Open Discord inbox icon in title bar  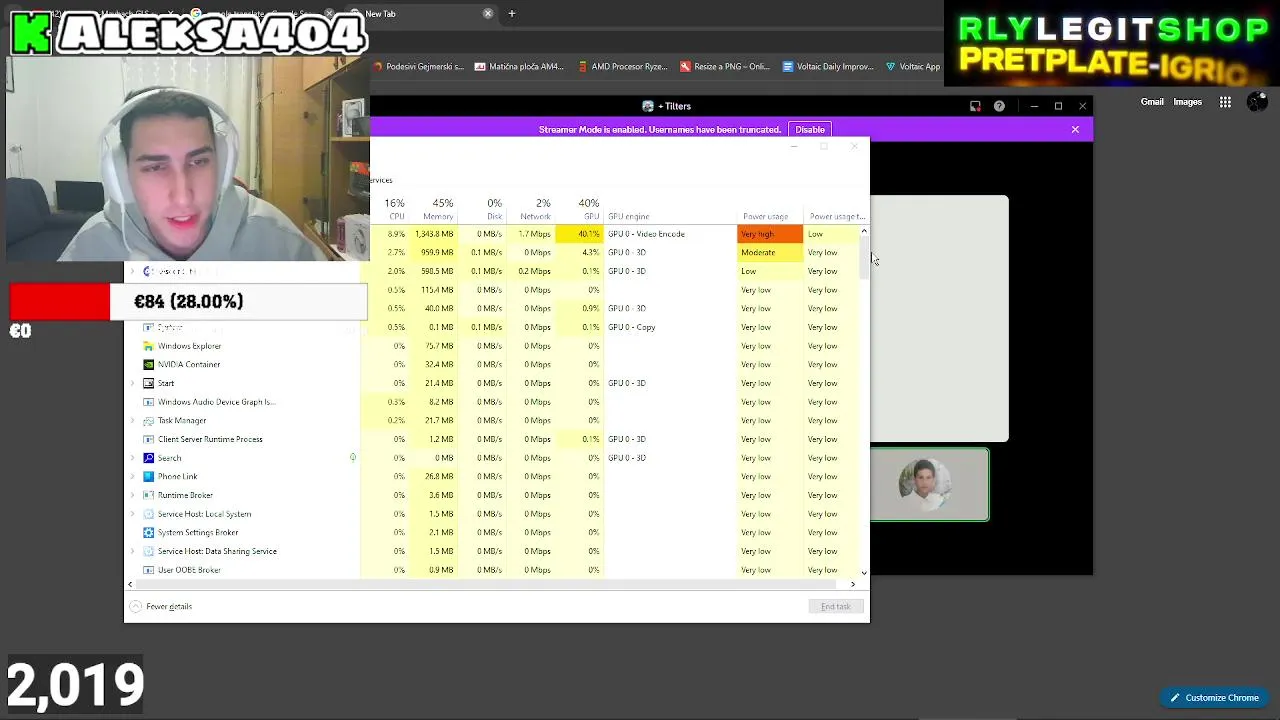975,106
